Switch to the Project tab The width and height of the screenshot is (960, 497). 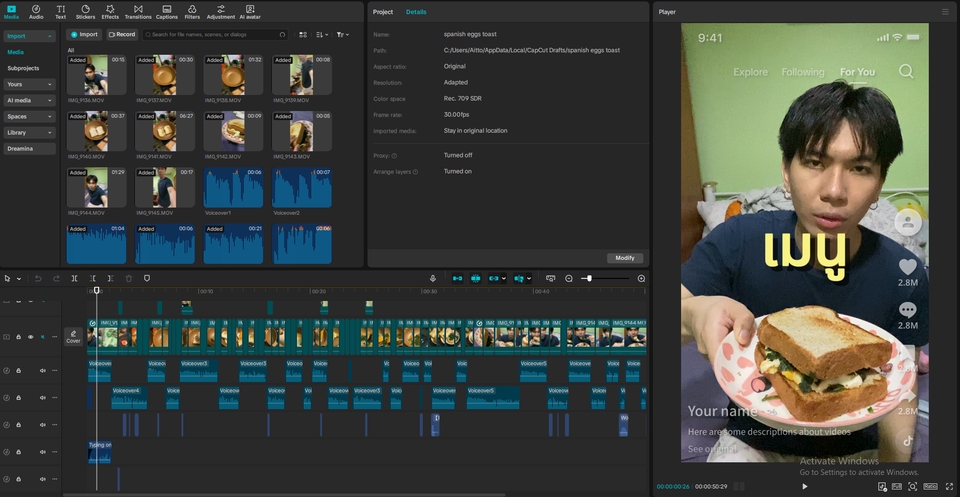click(x=382, y=12)
